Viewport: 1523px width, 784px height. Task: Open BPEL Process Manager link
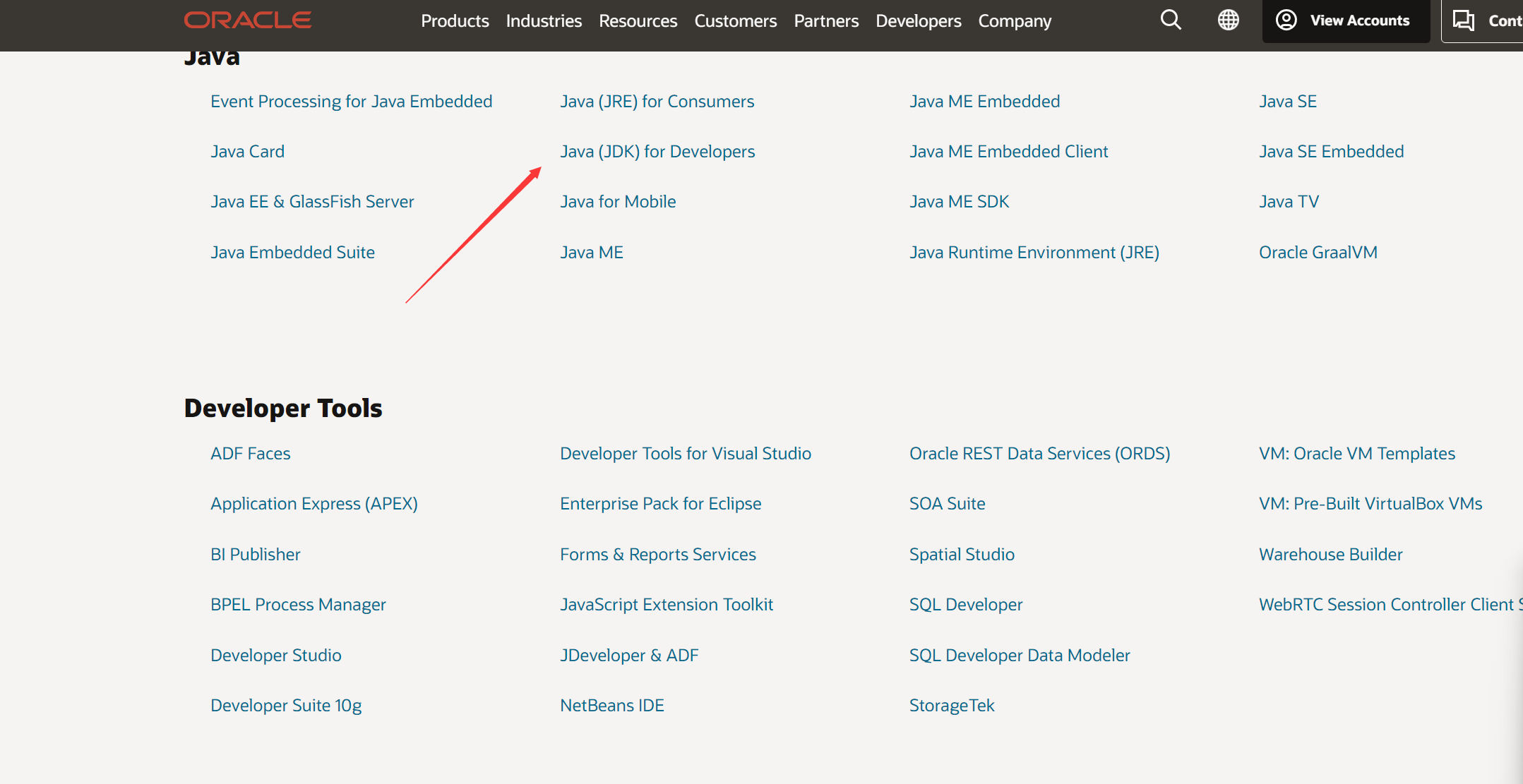298,605
